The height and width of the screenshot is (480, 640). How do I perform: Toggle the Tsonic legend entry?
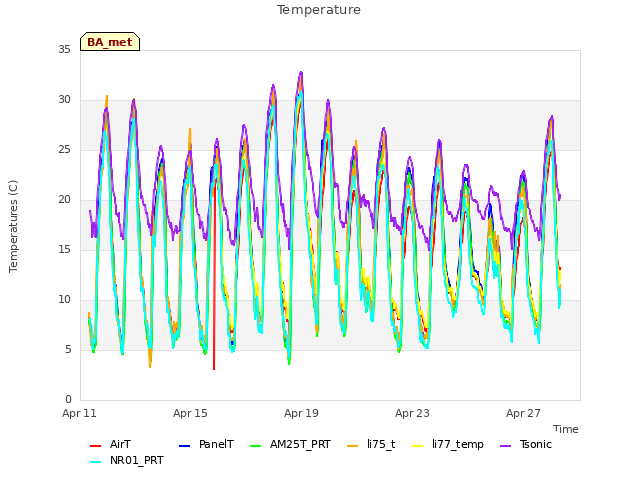(526, 444)
